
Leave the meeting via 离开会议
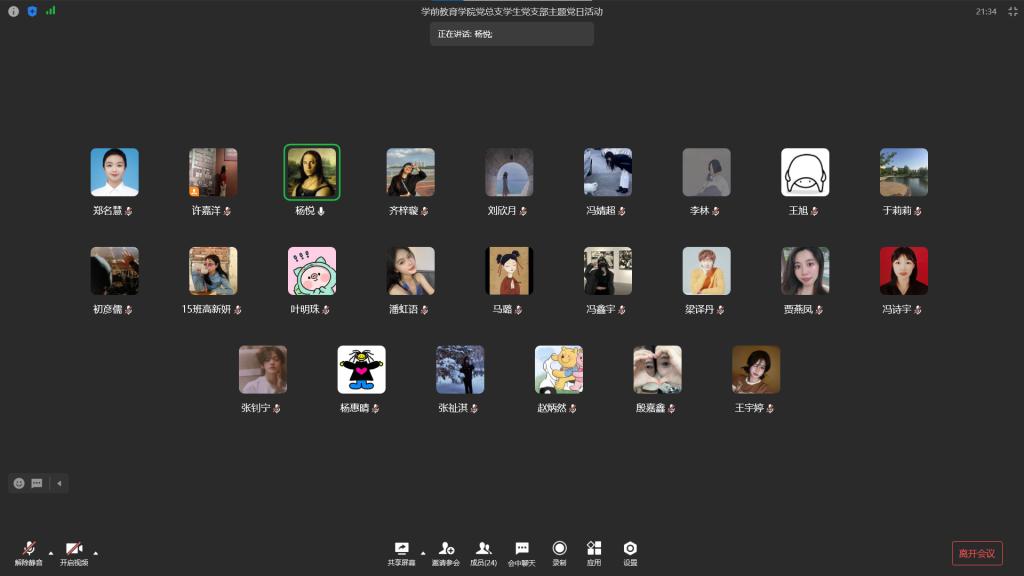click(x=979, y=553)
